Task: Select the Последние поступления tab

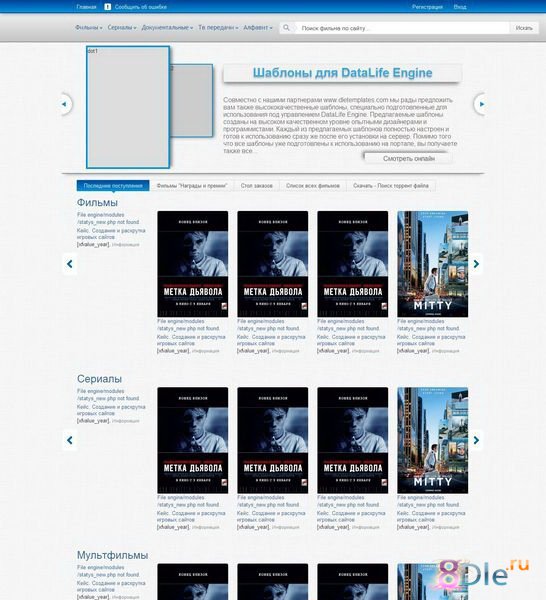Action: click(113, 186)
